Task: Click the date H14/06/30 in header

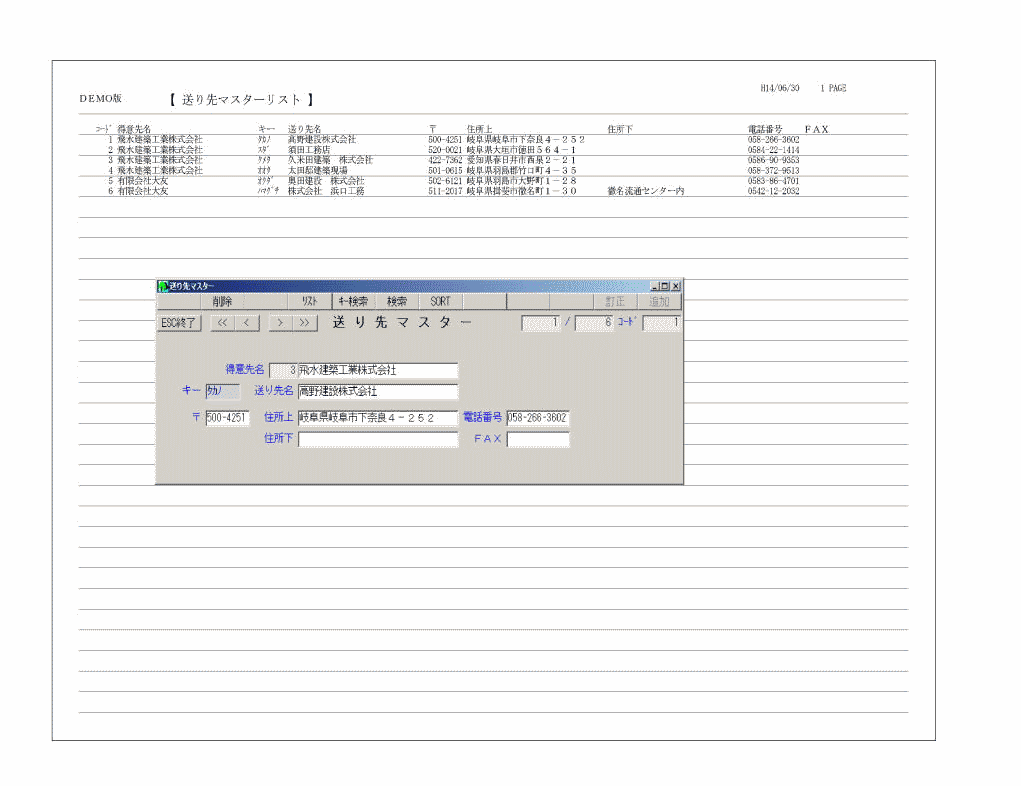Action: pyautogui.click(x=779, y=88)
